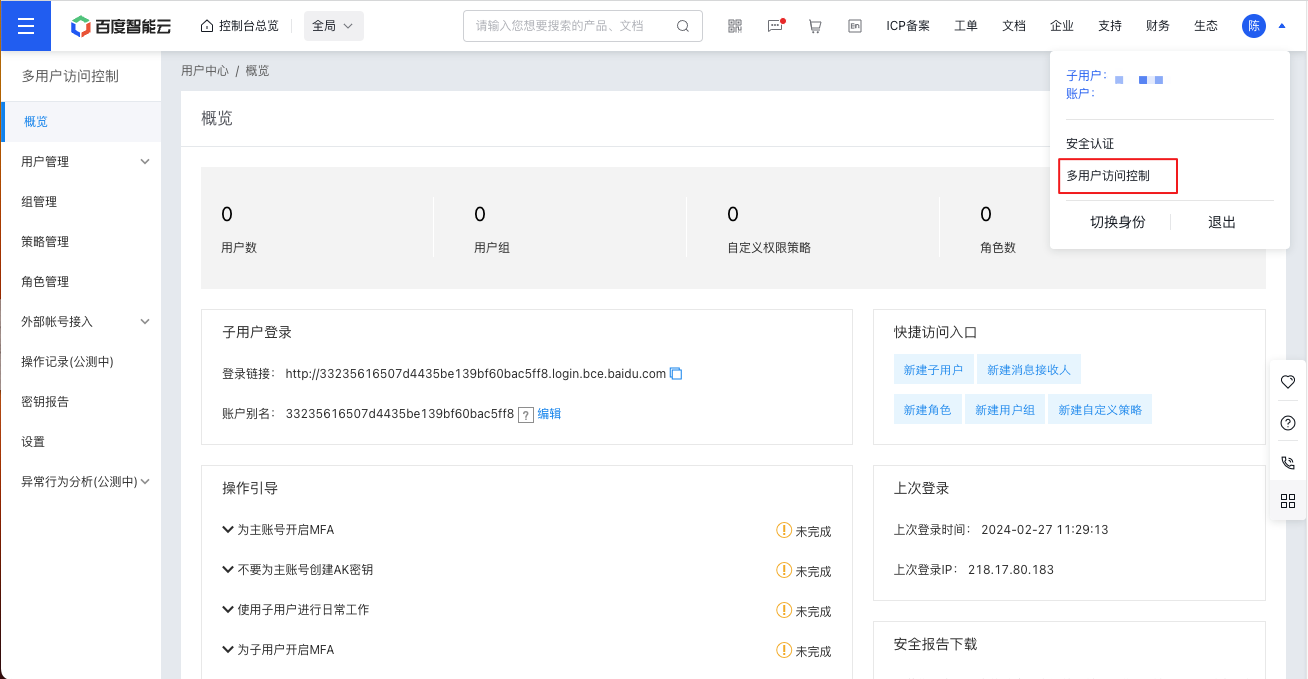Open the hamburger main menu

[26, 26]
